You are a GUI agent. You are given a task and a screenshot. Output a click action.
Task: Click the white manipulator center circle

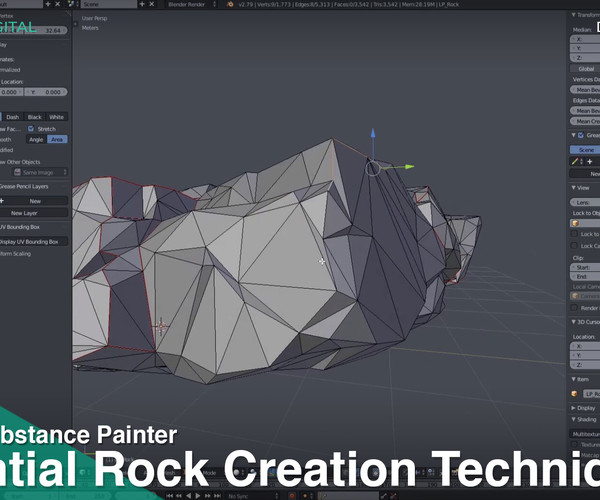click(373, 168)
